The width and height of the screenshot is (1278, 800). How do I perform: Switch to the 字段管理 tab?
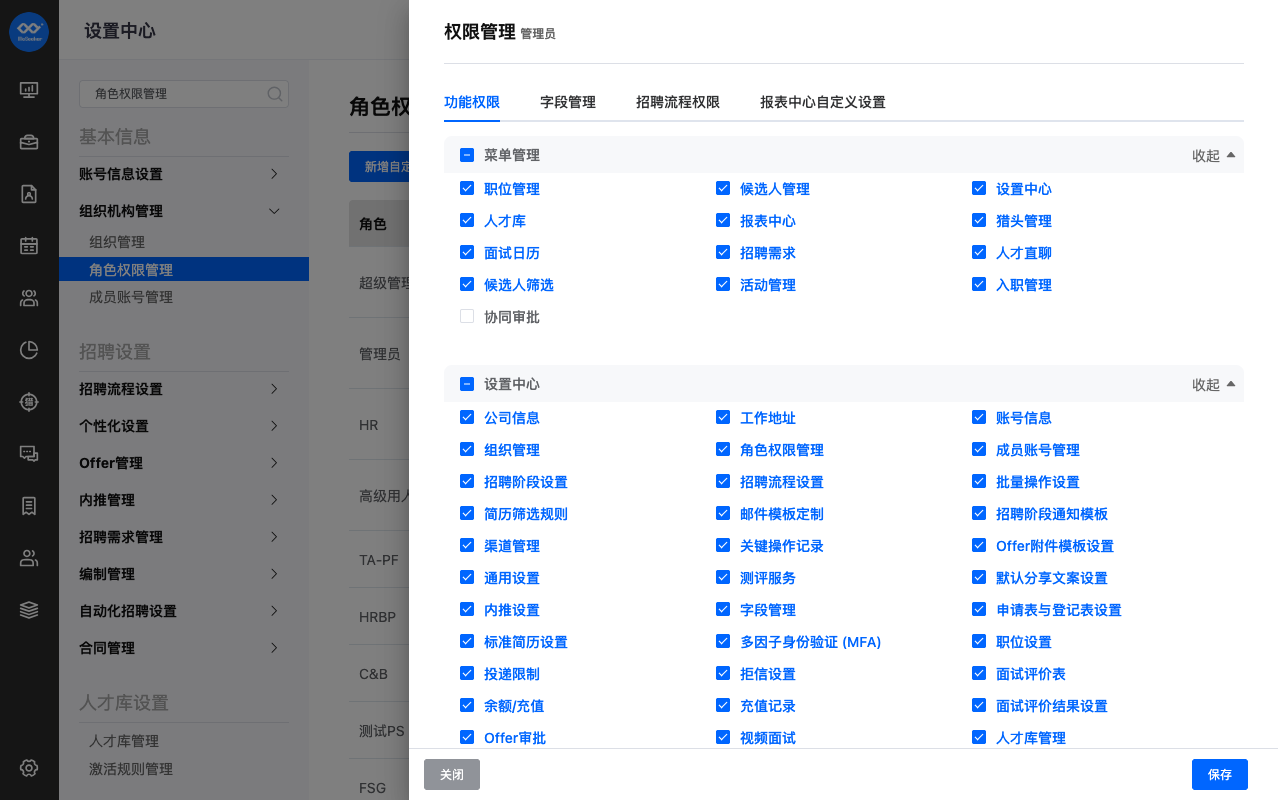pyautogui.click(x=568, y=102)
